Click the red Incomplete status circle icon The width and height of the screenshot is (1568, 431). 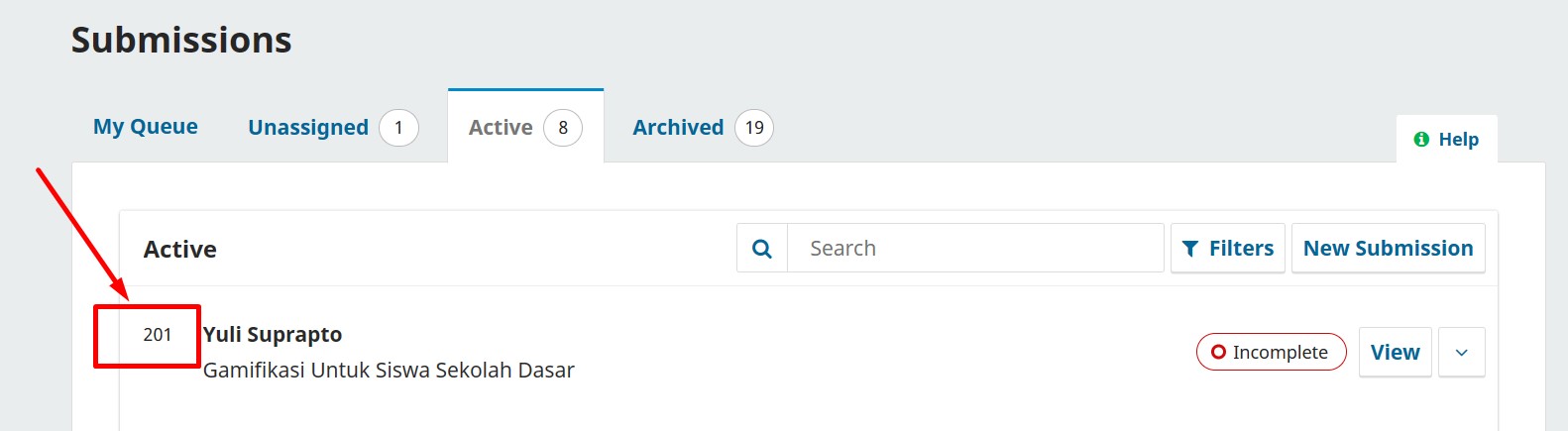click(x=1218, y=352)
